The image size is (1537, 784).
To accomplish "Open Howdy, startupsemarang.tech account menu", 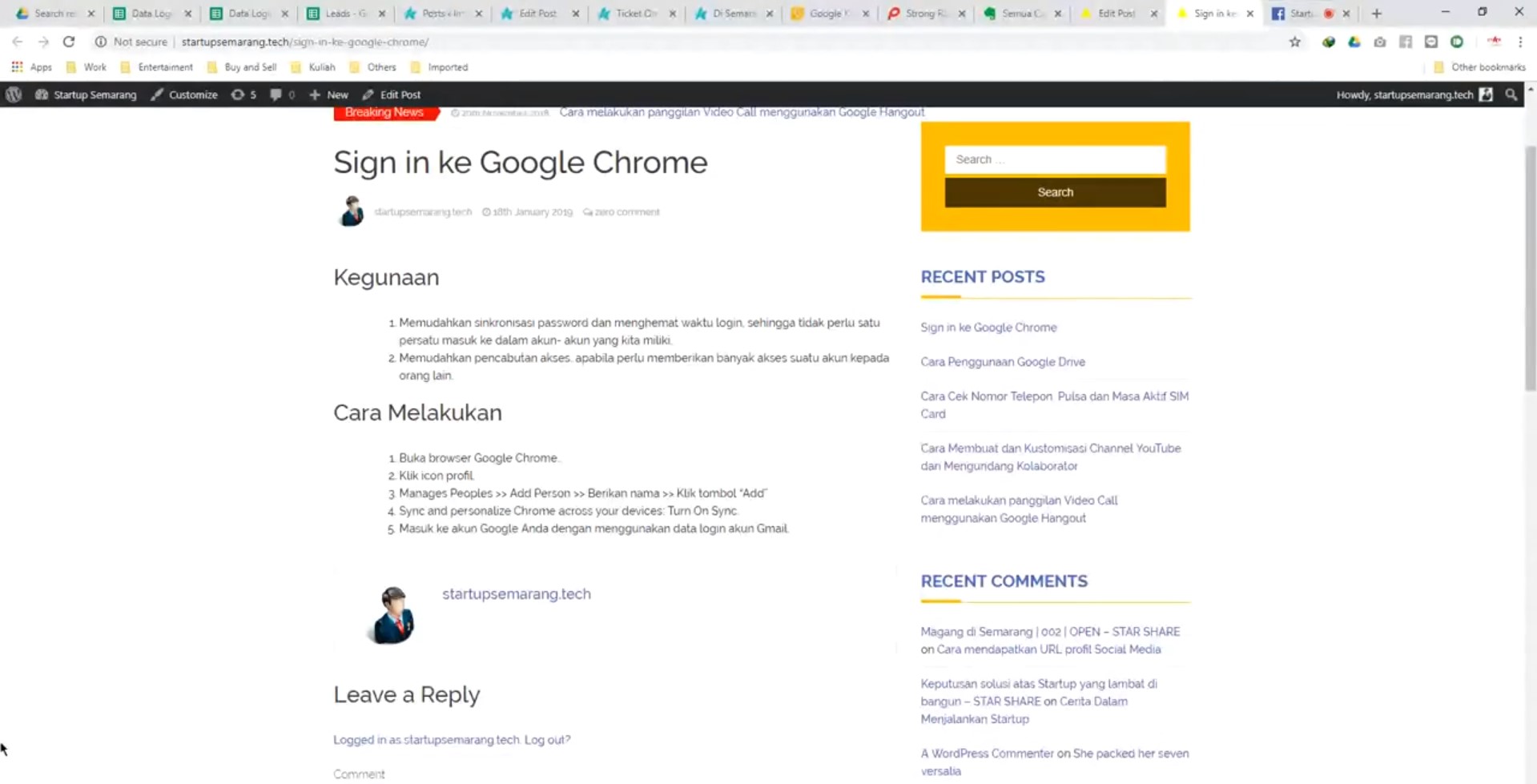I will 1414,94.
